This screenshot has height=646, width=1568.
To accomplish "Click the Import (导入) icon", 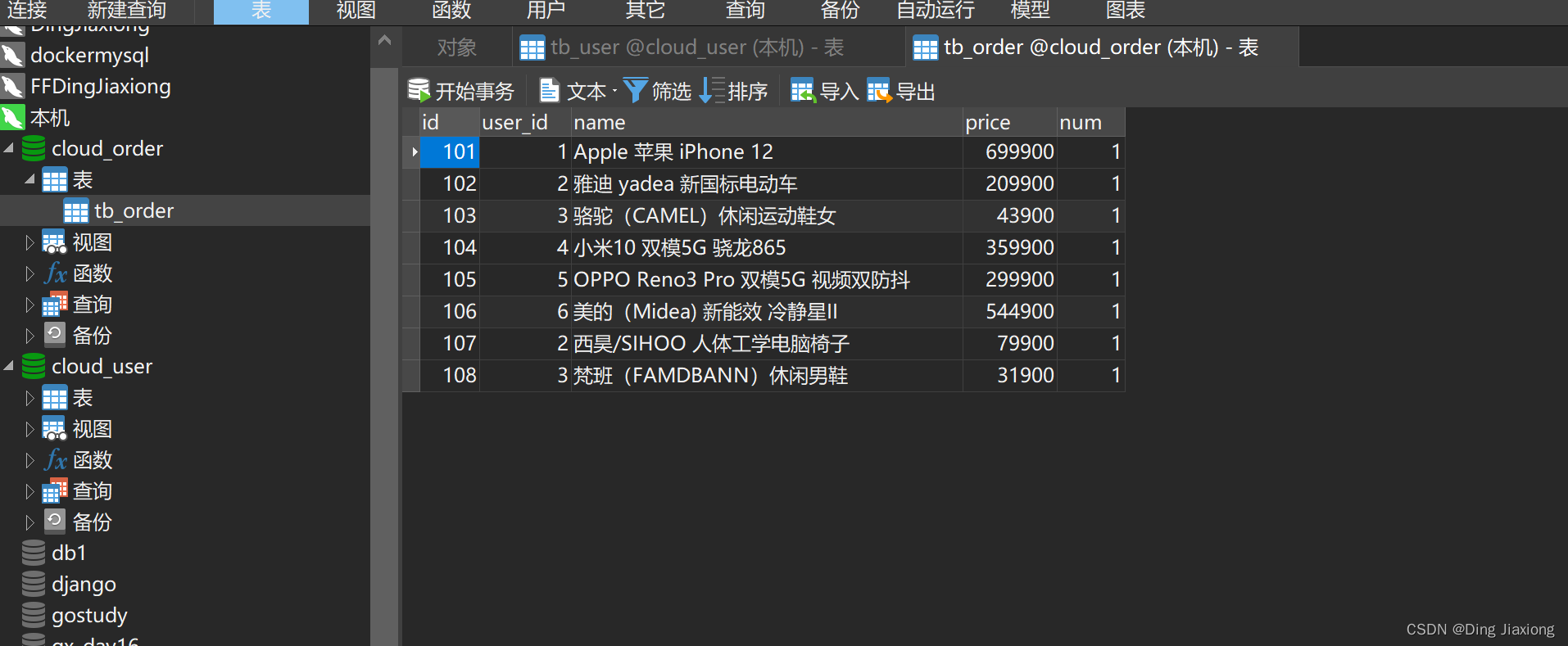I will pyautogui.click(x=803, y=90).
